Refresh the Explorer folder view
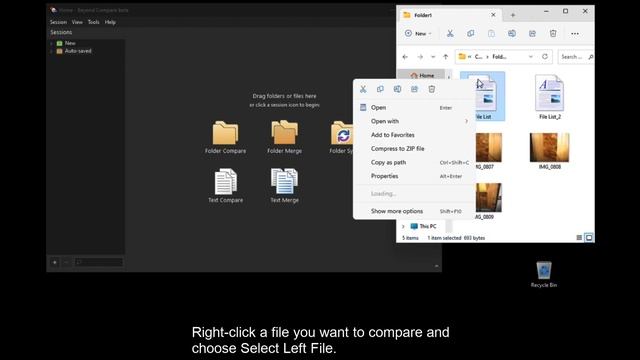Image resolution: width=640 pixels, height=360 pixels. click(545, 57)
